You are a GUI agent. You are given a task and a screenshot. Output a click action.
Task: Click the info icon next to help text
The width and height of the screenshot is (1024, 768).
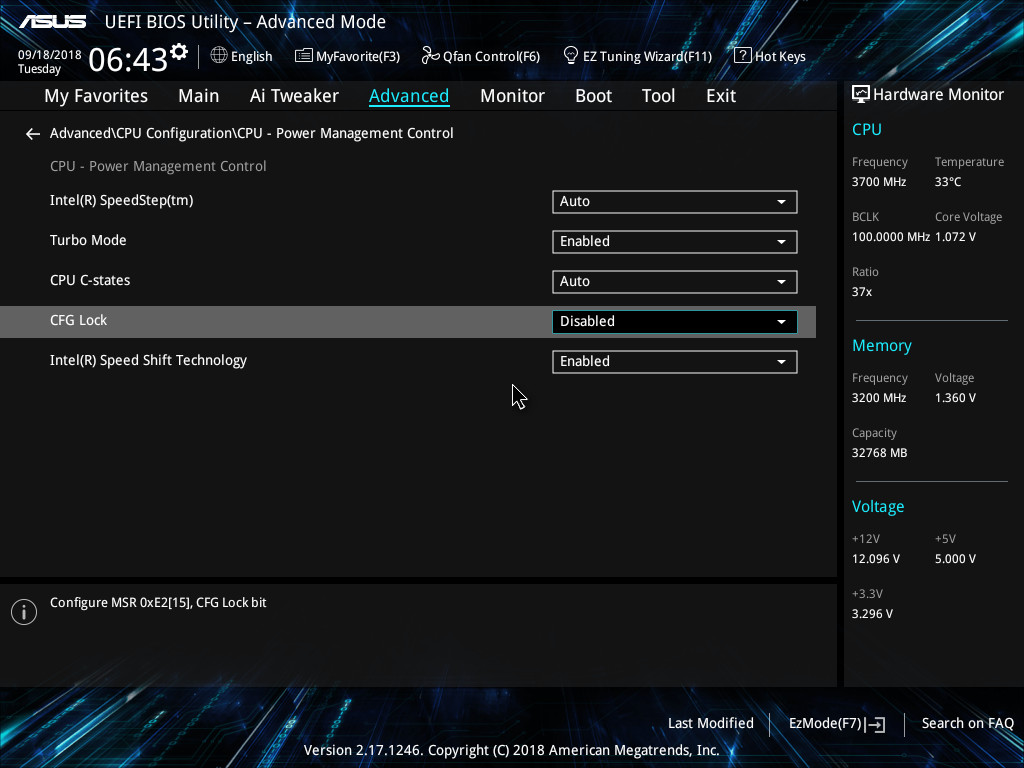coord(24,612)
